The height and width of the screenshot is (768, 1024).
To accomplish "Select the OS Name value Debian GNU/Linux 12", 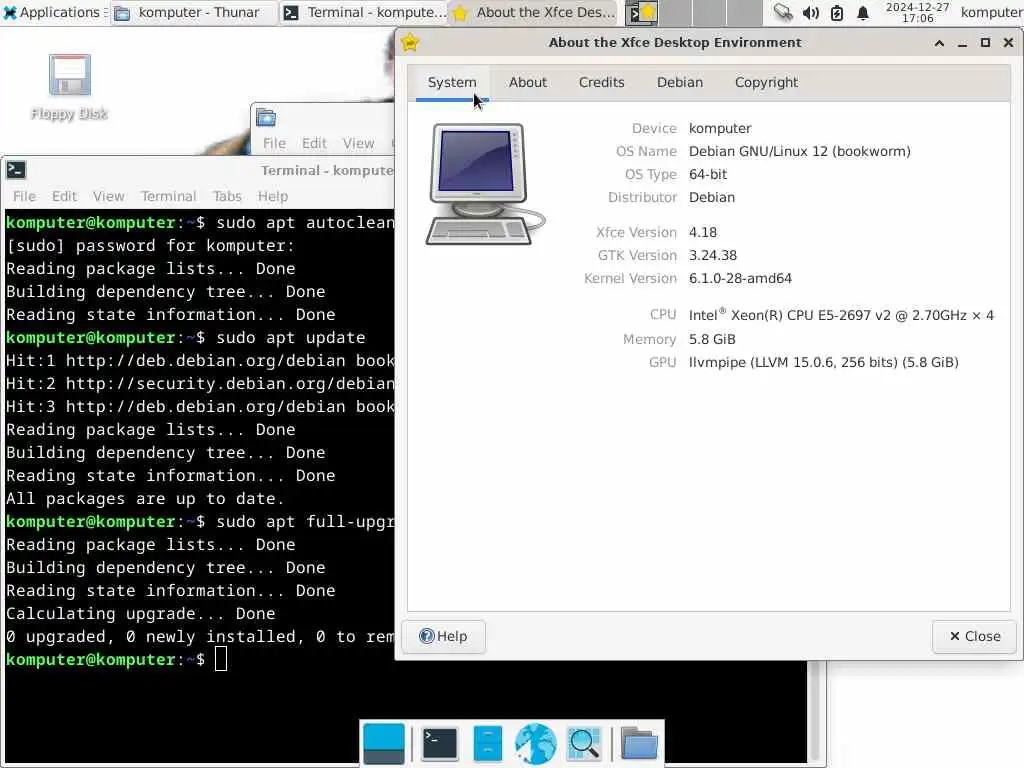I will point(799,152).
